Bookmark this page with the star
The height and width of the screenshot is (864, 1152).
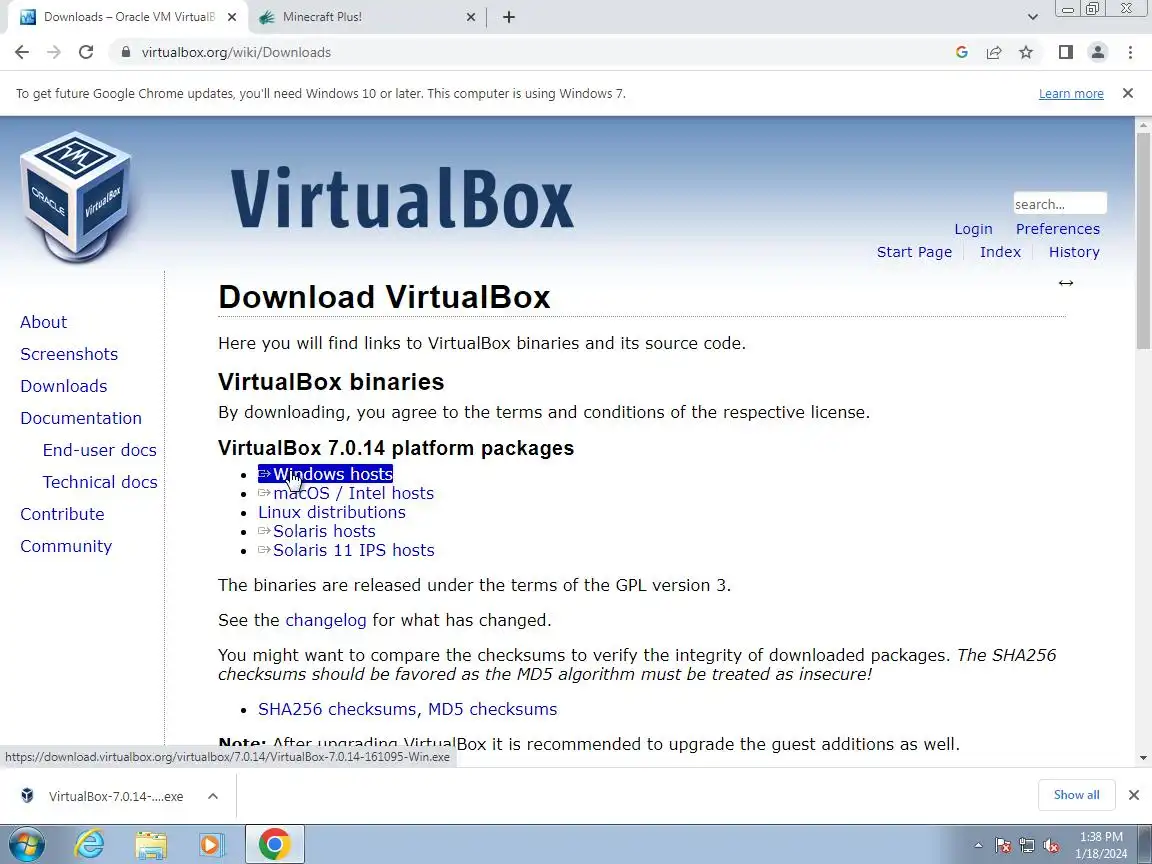tap(1026, 52)
